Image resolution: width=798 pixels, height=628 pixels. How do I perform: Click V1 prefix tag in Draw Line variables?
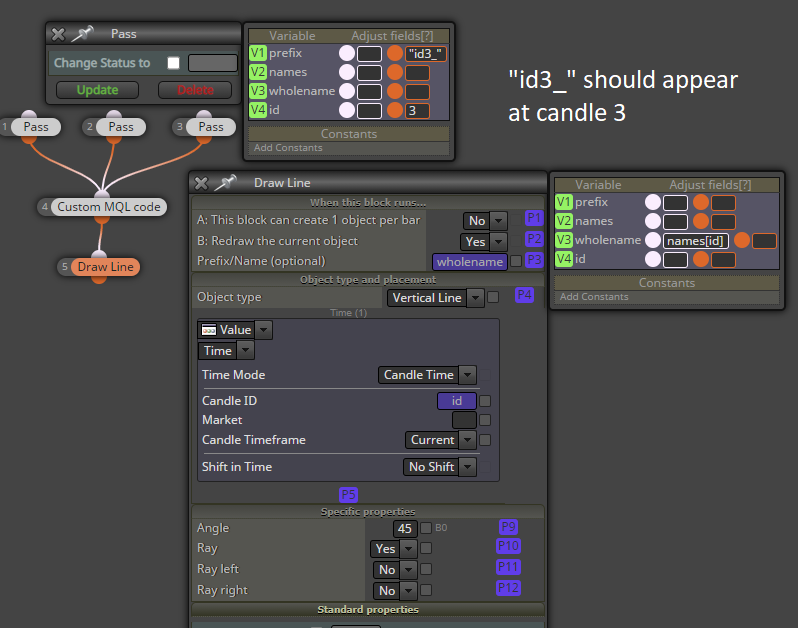(x=564, y=202)
